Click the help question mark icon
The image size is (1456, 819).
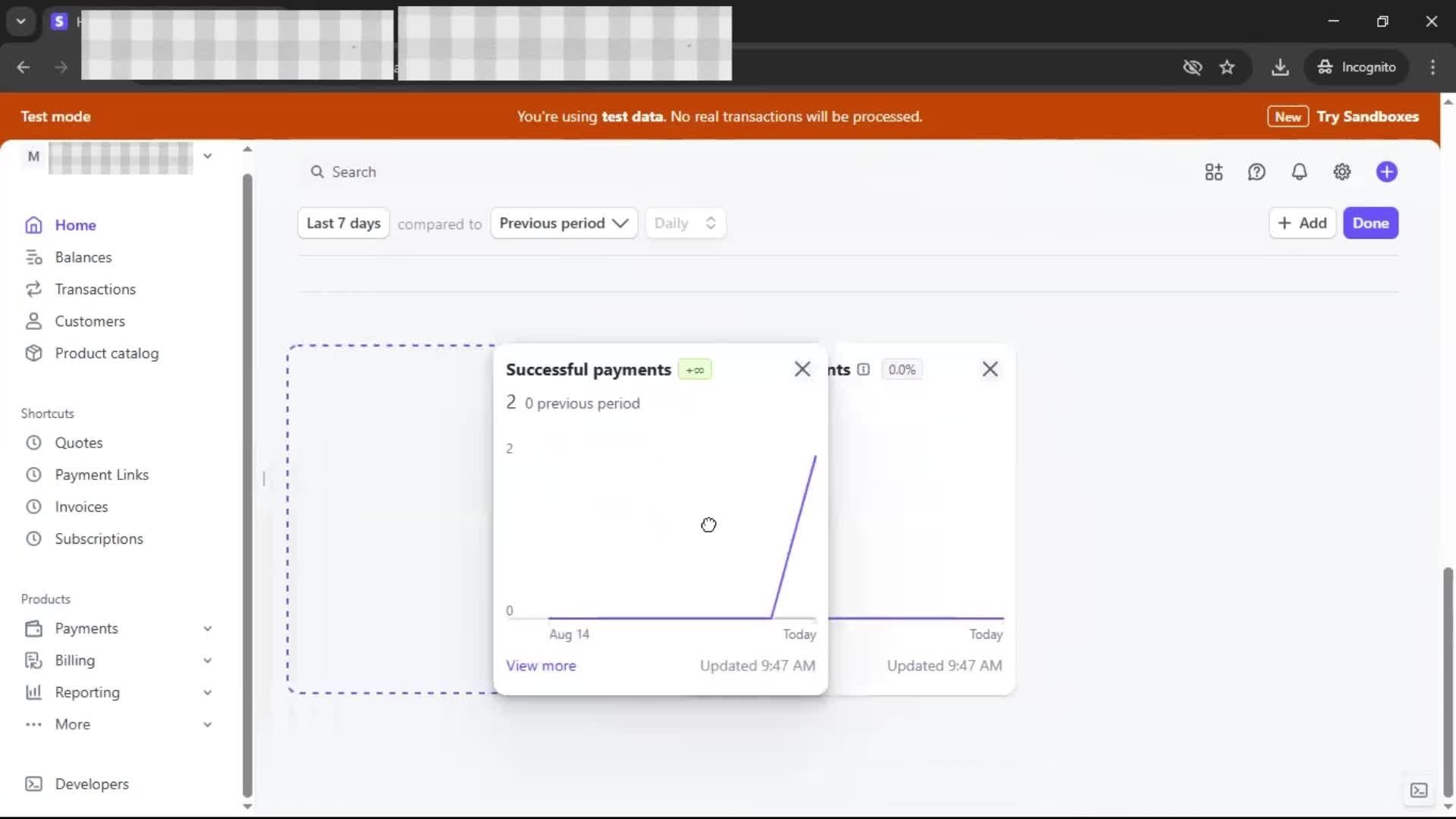pos(1256,172)
